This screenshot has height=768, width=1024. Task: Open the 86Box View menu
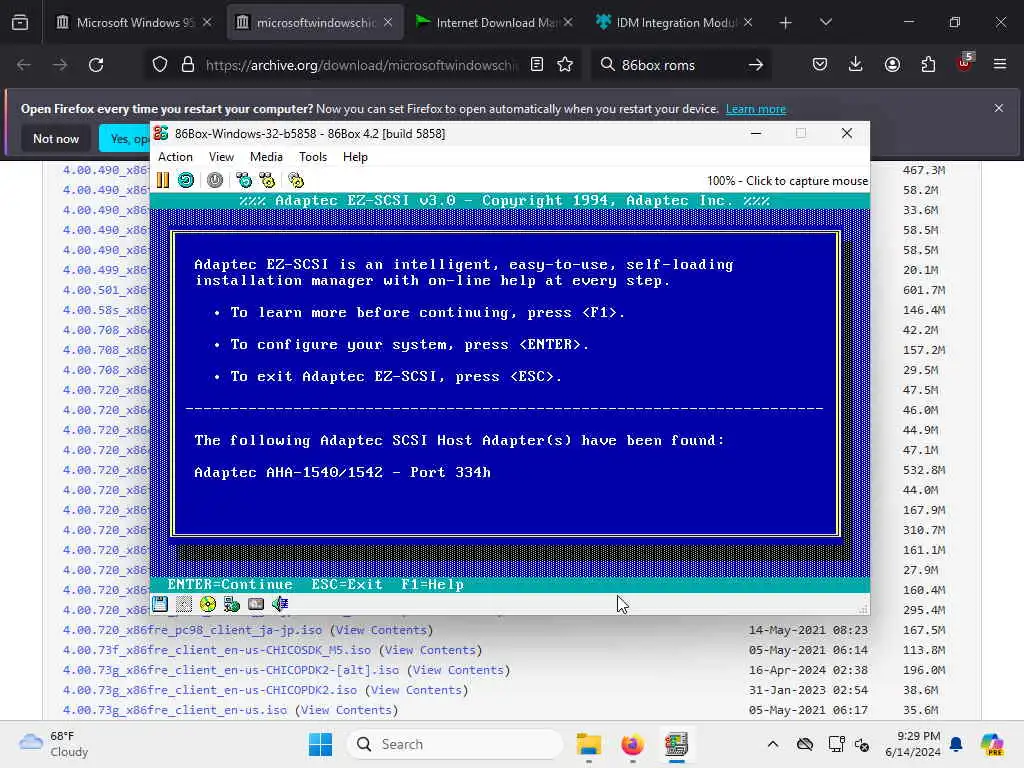(x=221, y=157)
